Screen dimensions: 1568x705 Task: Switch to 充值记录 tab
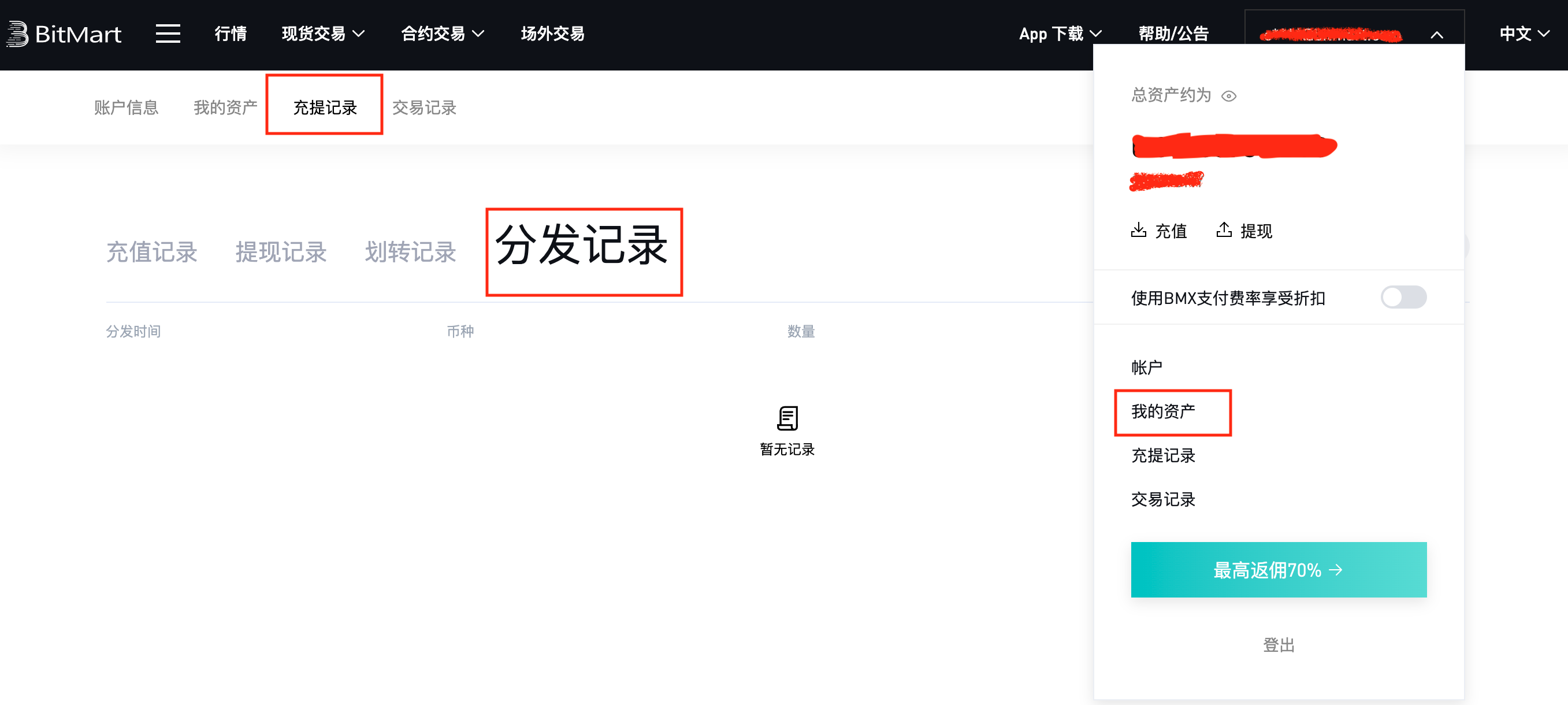pos(151,252)
